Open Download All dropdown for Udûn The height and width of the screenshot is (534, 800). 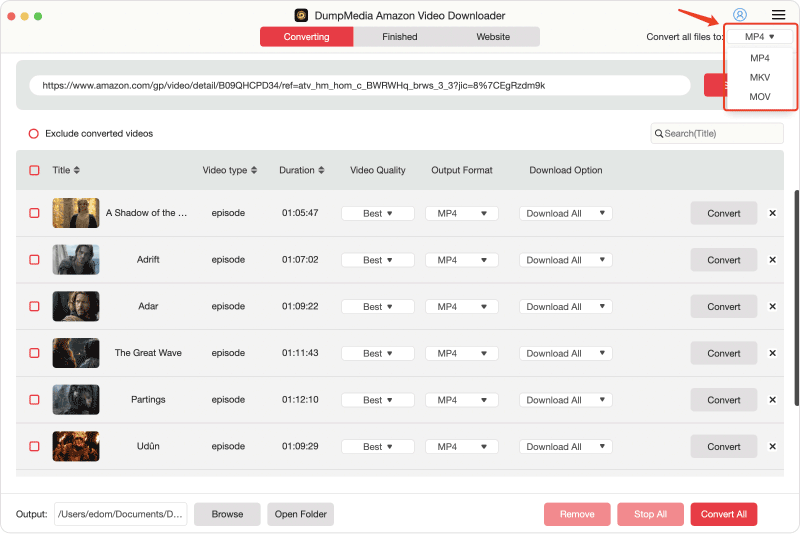click(x=565, y=447)
